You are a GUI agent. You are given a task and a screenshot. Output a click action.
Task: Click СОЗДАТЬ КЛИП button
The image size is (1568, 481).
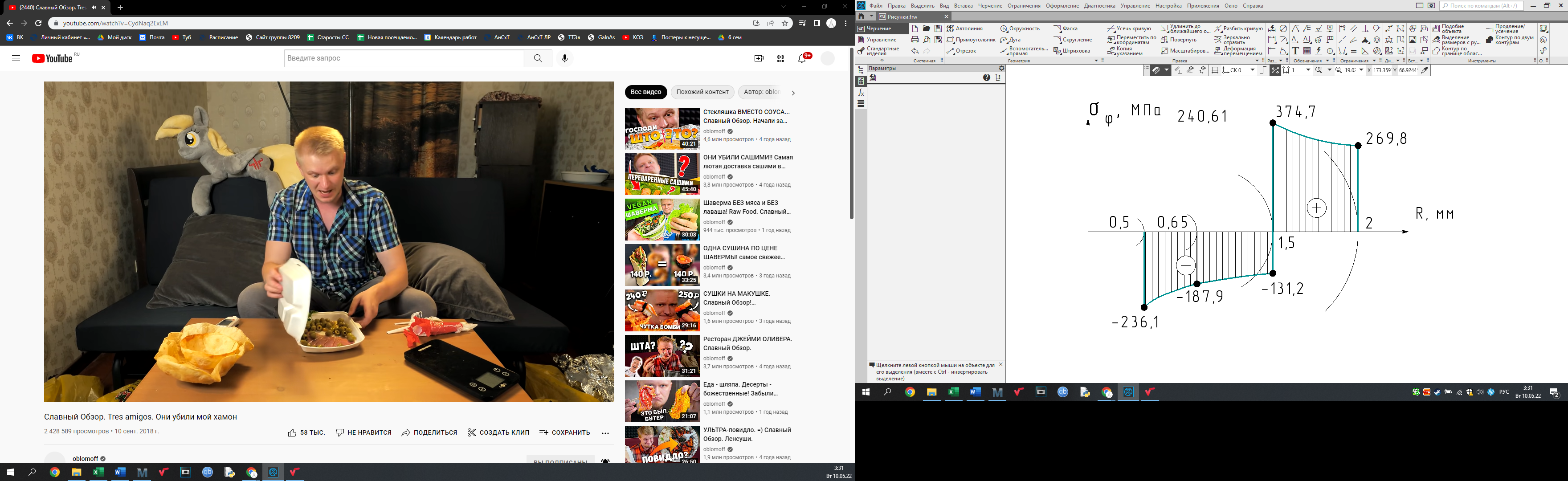498,433
